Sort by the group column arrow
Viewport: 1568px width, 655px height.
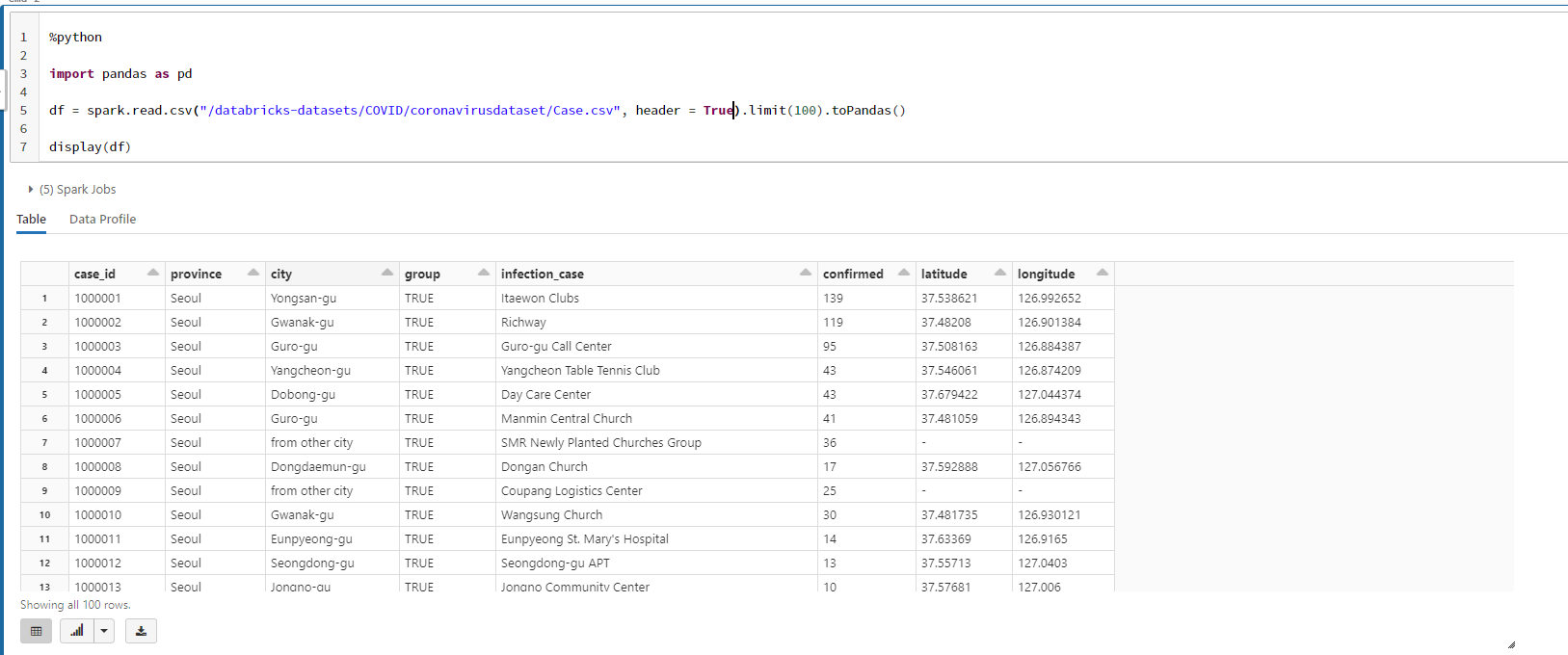point(483,273)
